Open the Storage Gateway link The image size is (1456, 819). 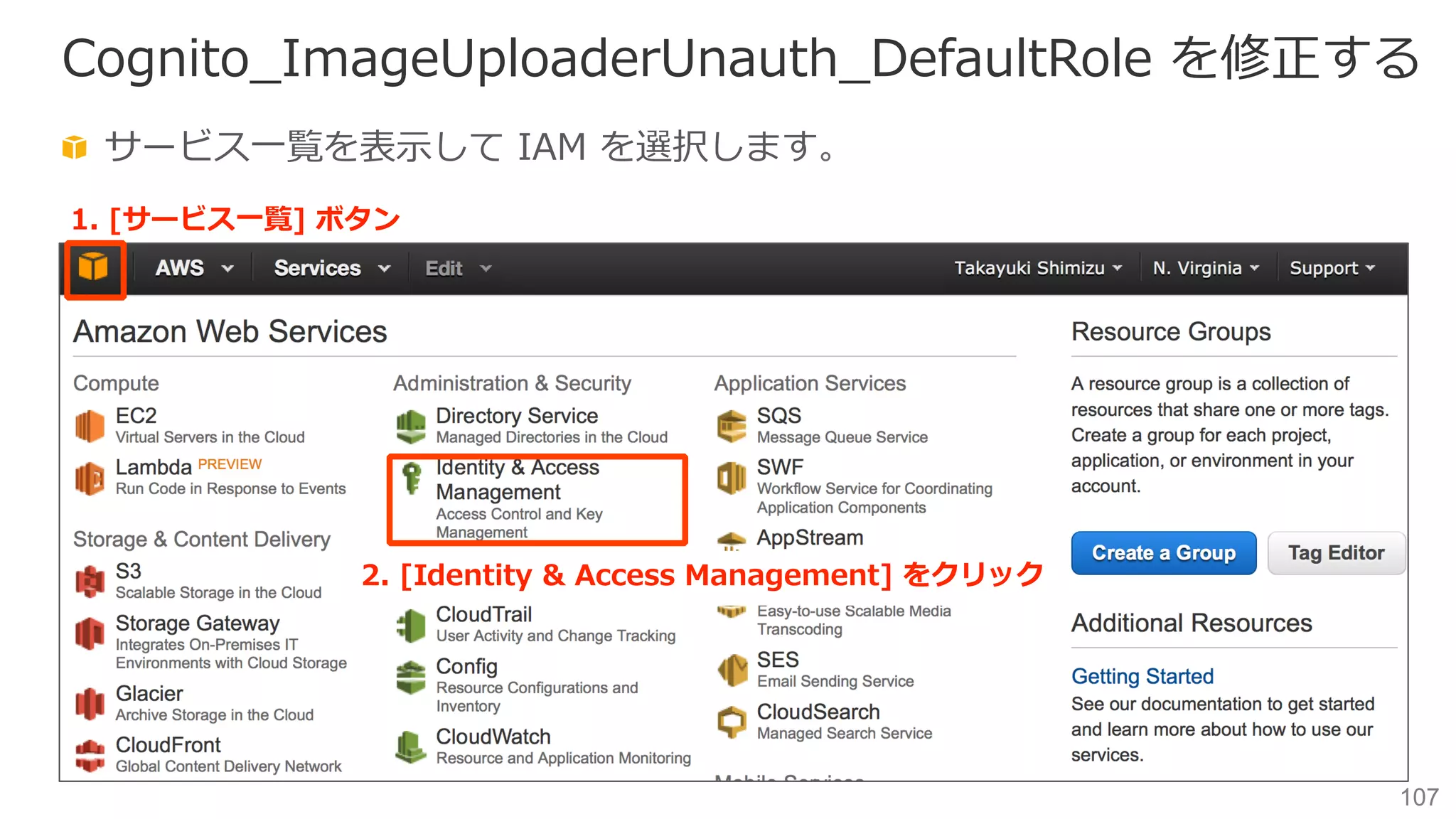point(198,623)
